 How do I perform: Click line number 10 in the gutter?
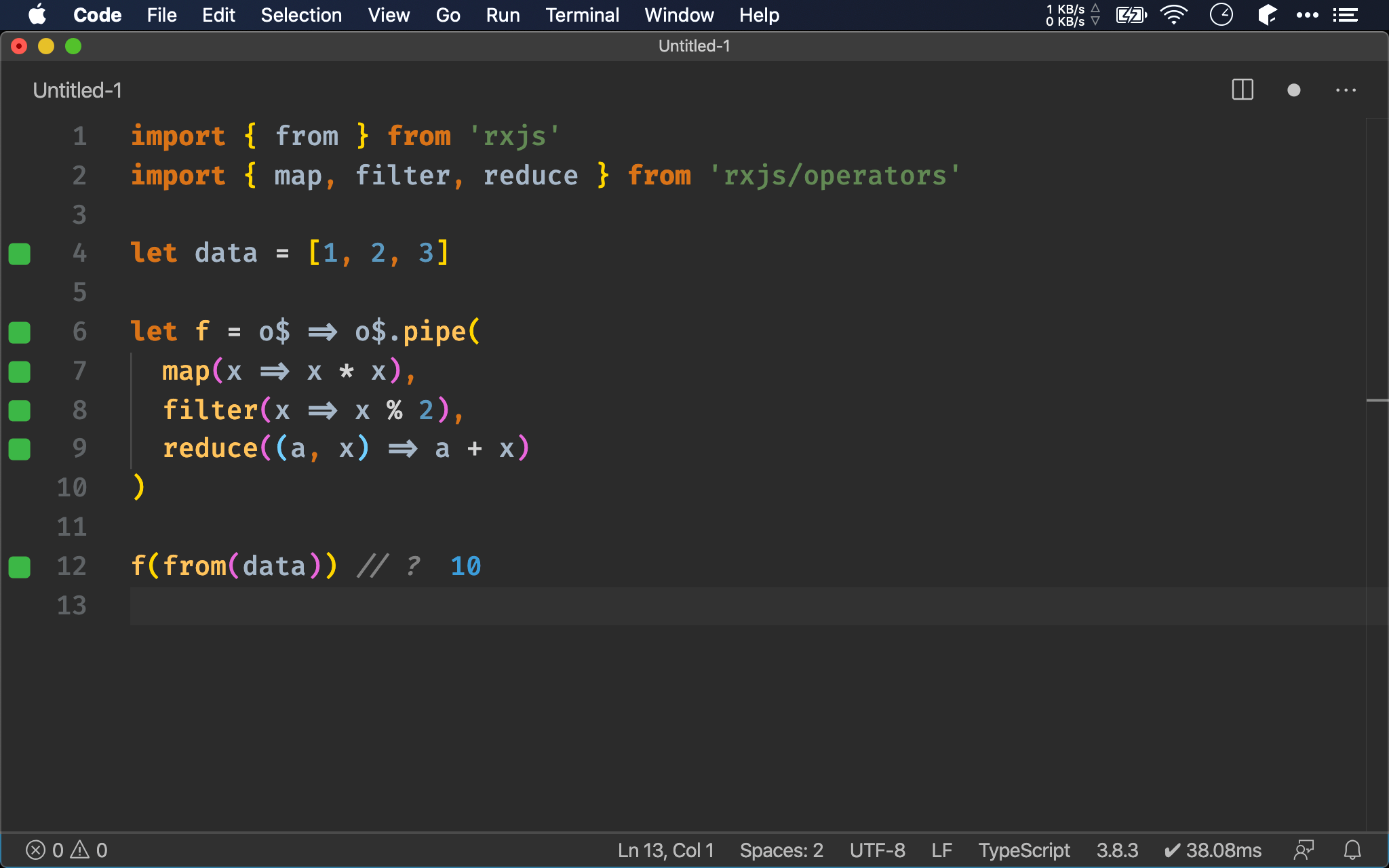click(72, 488)
